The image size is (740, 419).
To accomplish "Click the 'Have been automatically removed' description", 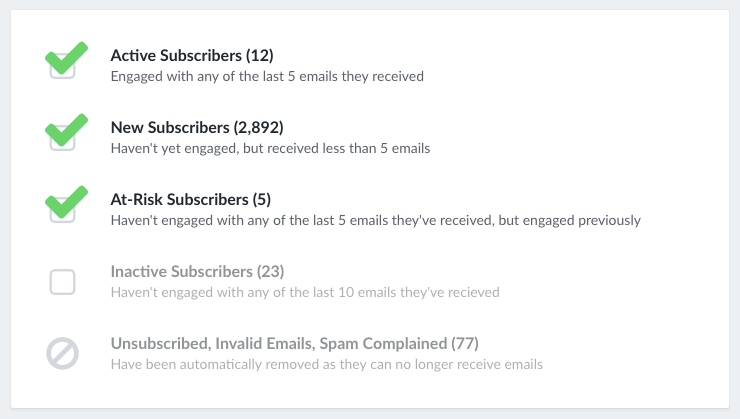I will click(x=327, y=365).
